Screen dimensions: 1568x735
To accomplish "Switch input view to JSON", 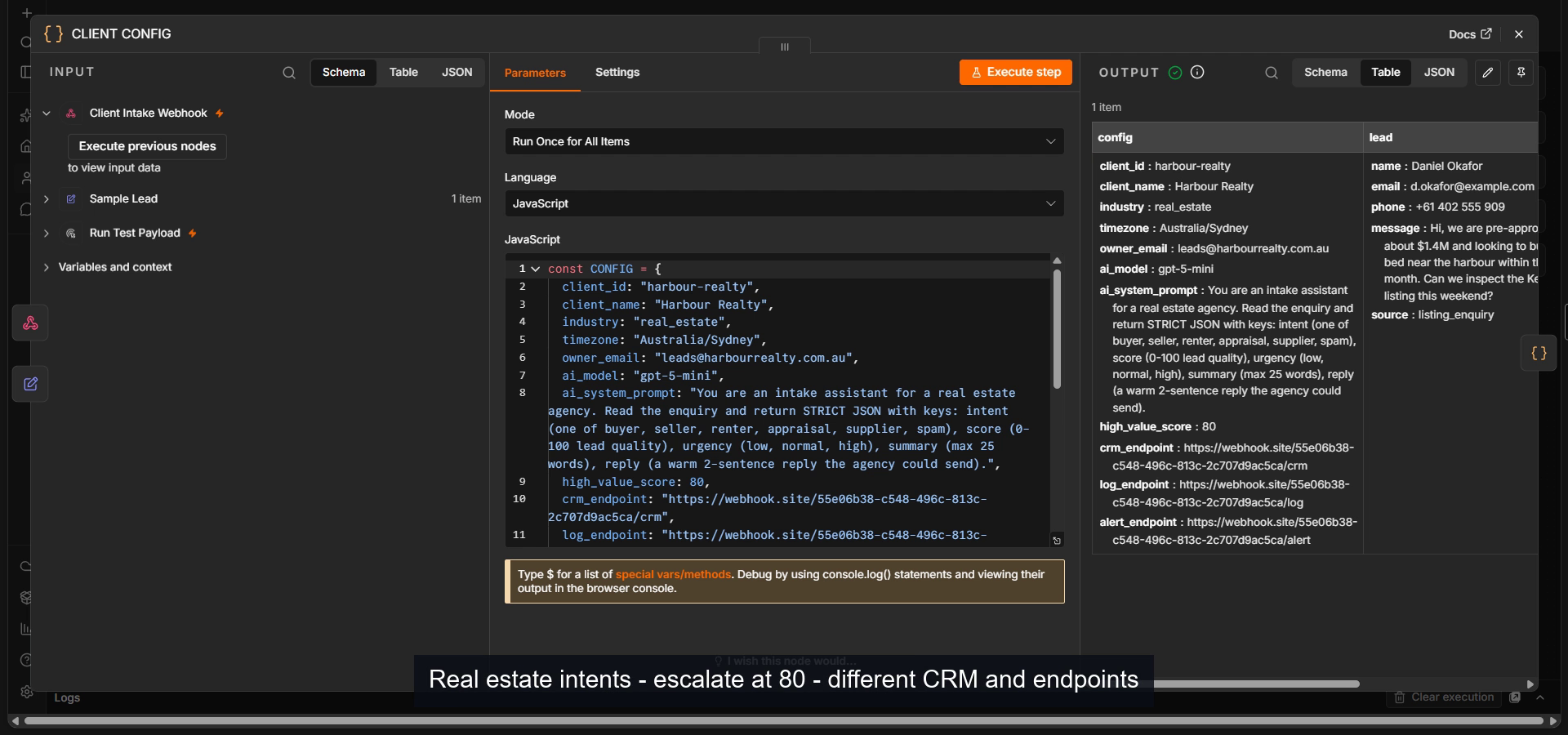I will [x=457, y=72].
